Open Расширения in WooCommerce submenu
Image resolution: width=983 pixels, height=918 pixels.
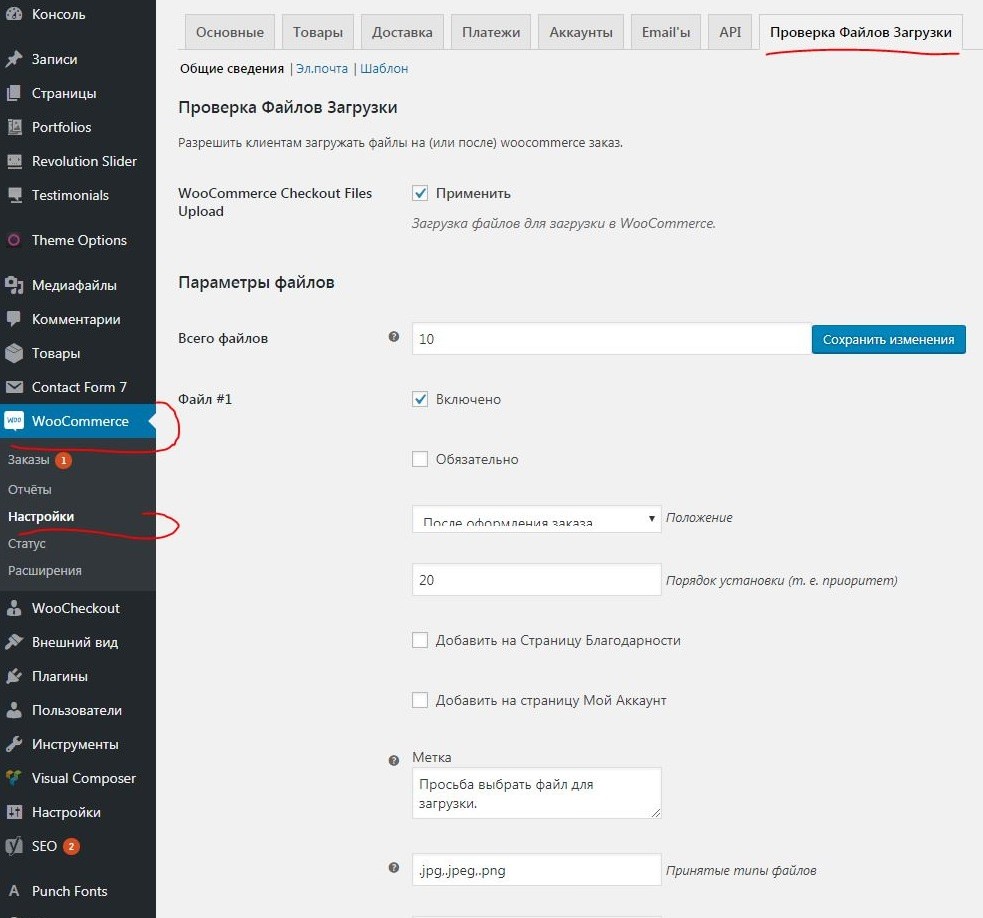point(45,571)
